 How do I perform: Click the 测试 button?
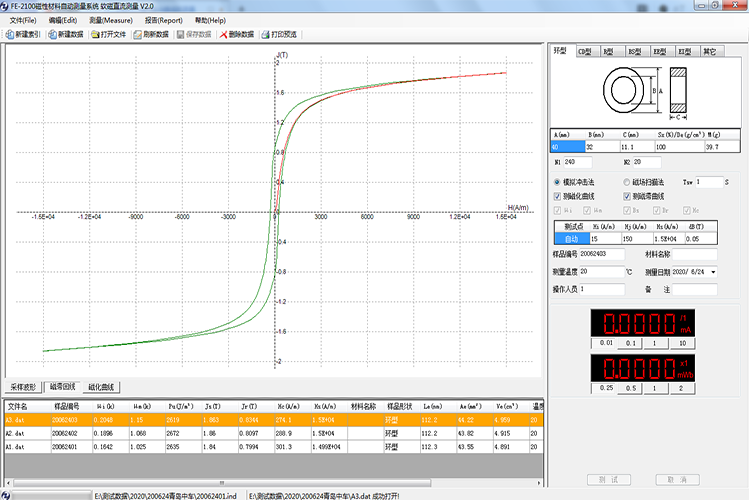coord(609,479)
